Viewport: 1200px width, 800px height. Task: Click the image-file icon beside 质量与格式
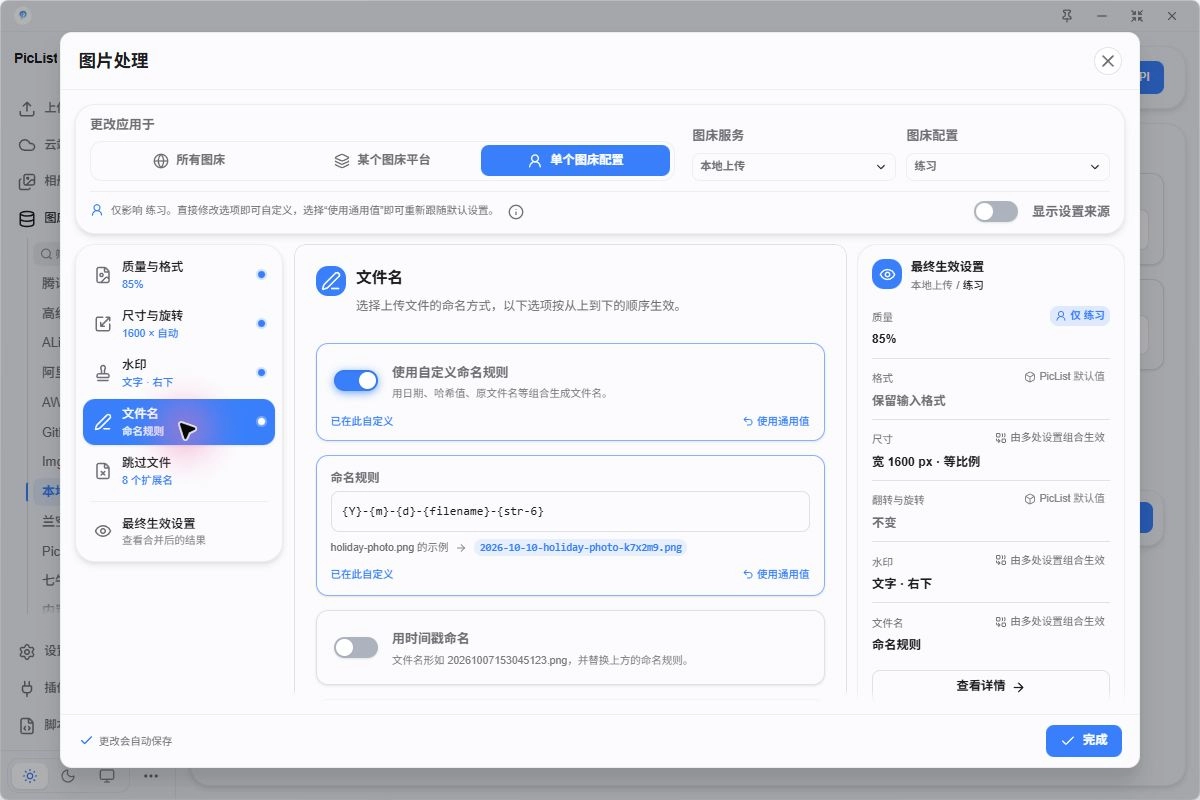103,275
